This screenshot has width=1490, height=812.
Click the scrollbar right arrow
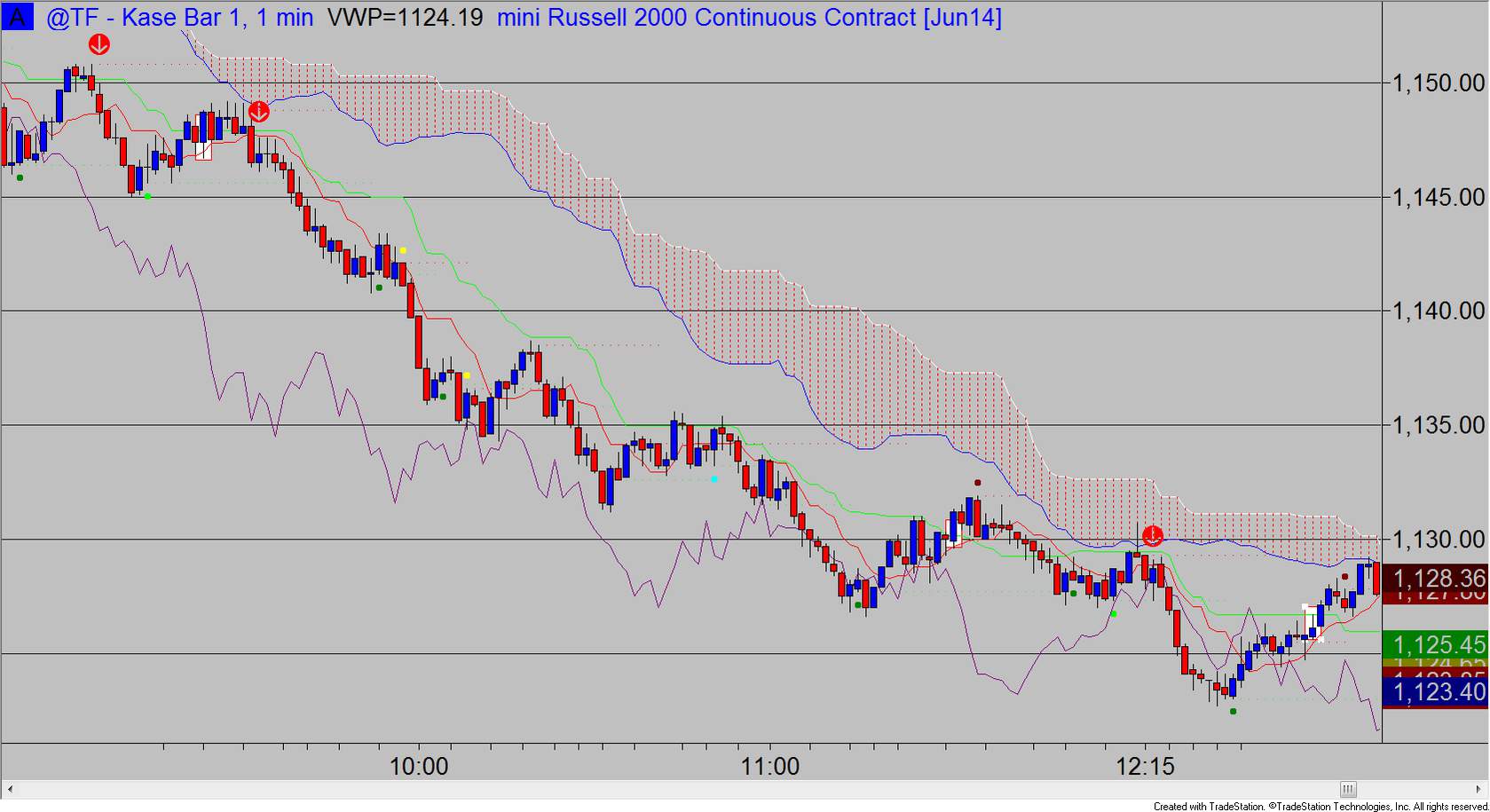pyautogui.click(x=1480, y=789)
